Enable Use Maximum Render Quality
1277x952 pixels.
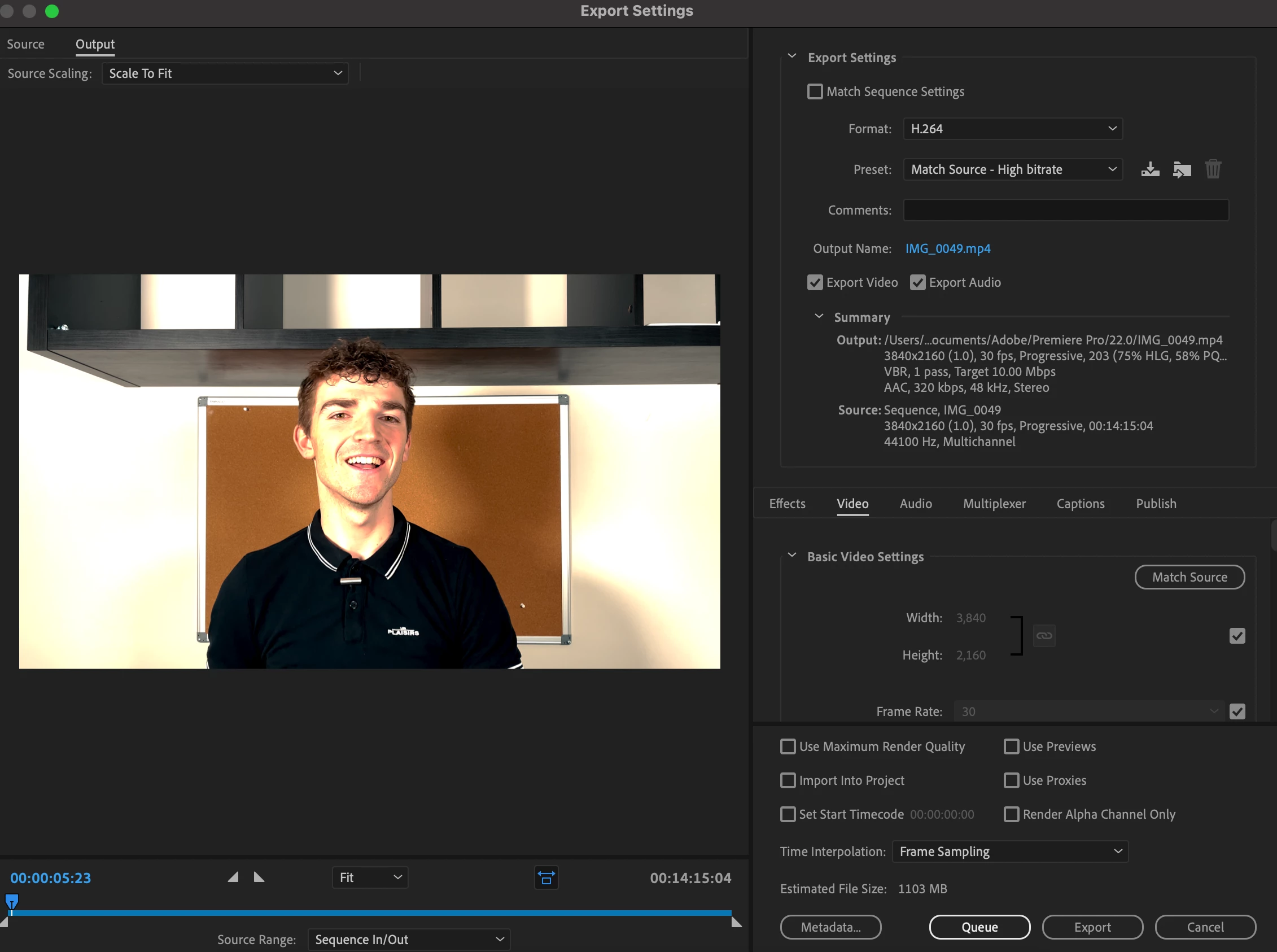click(788, 746)
